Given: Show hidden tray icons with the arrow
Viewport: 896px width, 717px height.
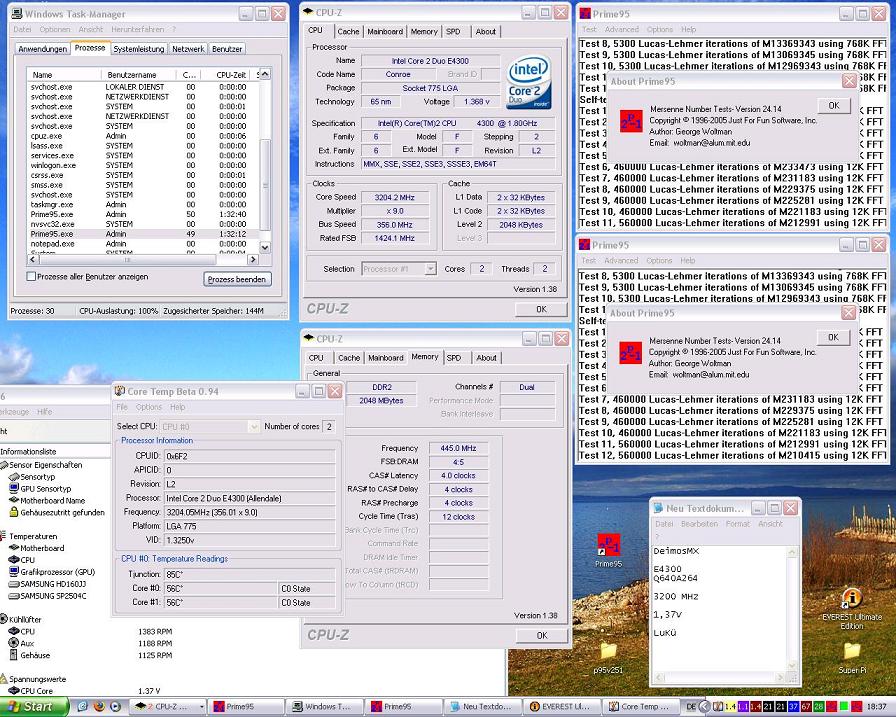Looking at the screenshot, I should [x=705, y=707].
